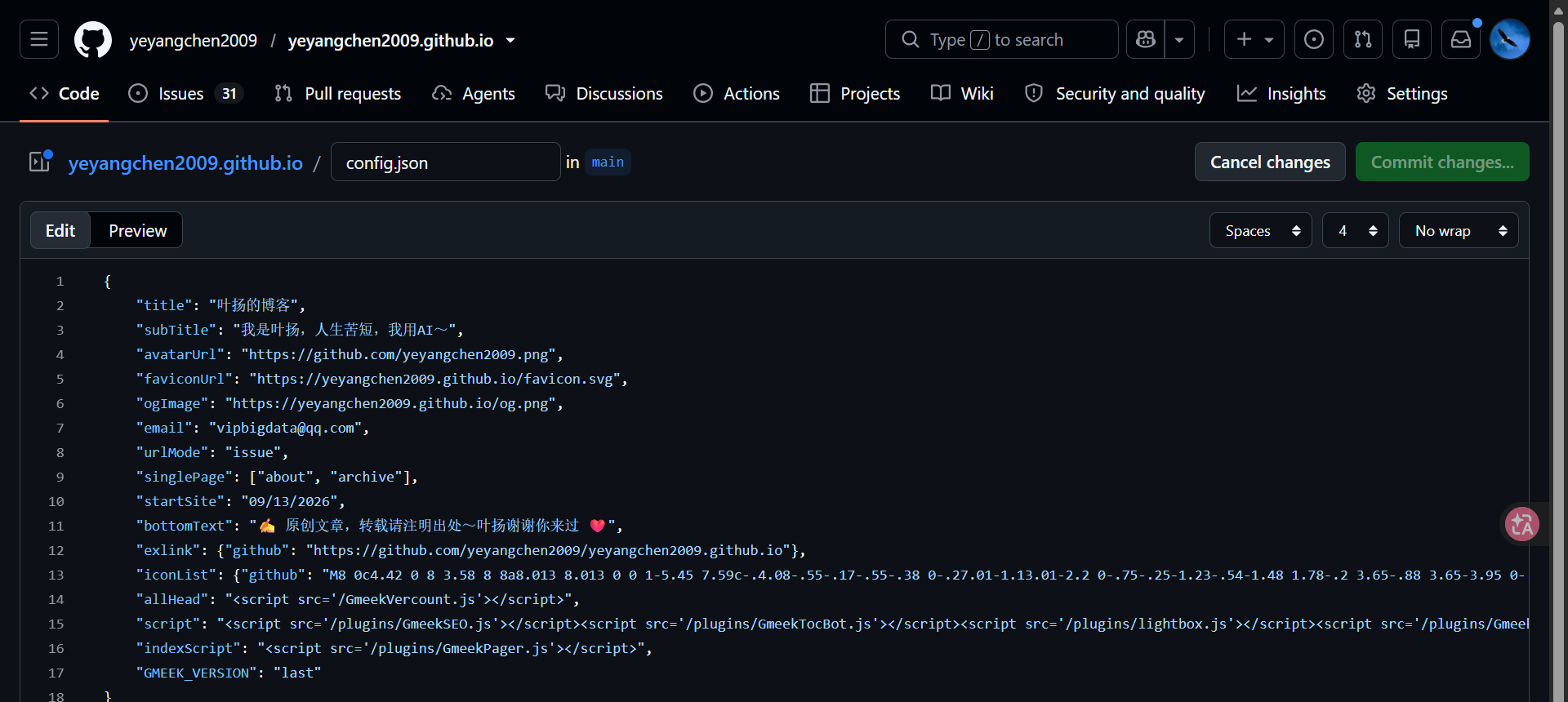This screenshot has width=1568, height=702.
Task: Open the Discussions tab
Action: 604,94
